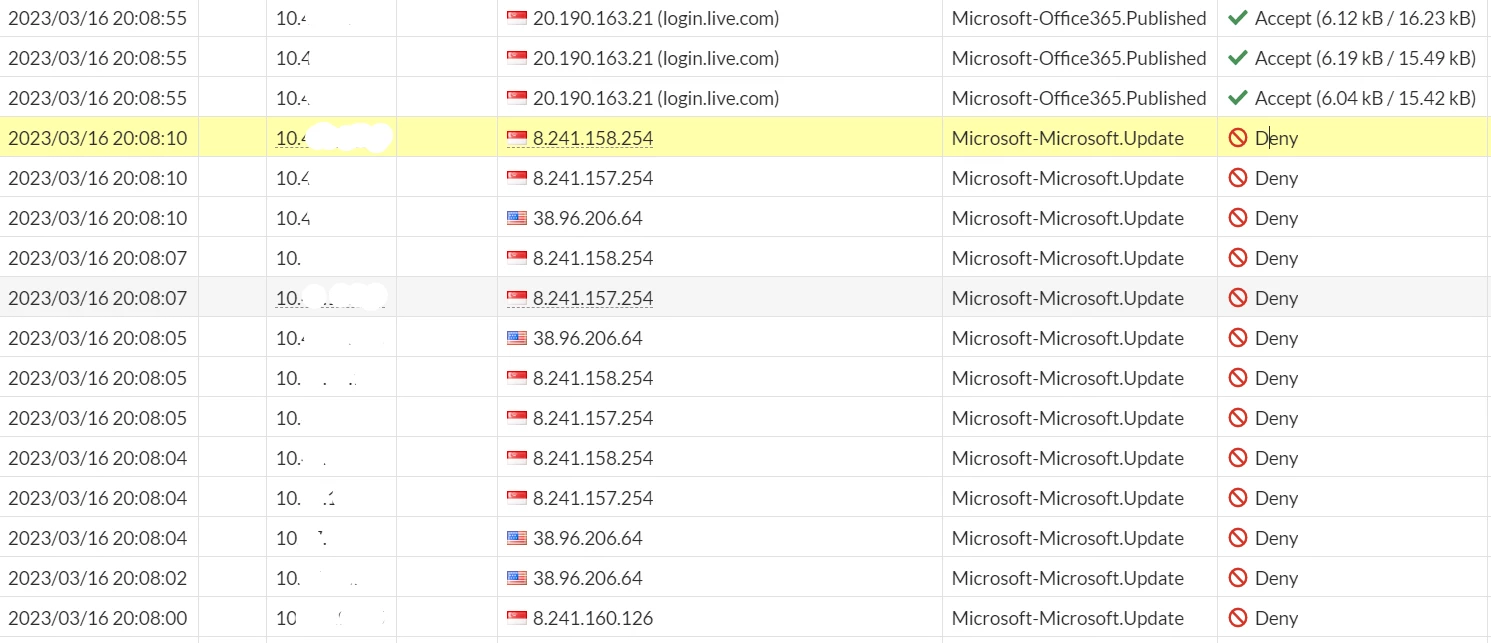The image size is (1491, 643).
Task: Click the Deny icon for 8.241.158.254 at 20:08:05
Action: point(1238,378)
